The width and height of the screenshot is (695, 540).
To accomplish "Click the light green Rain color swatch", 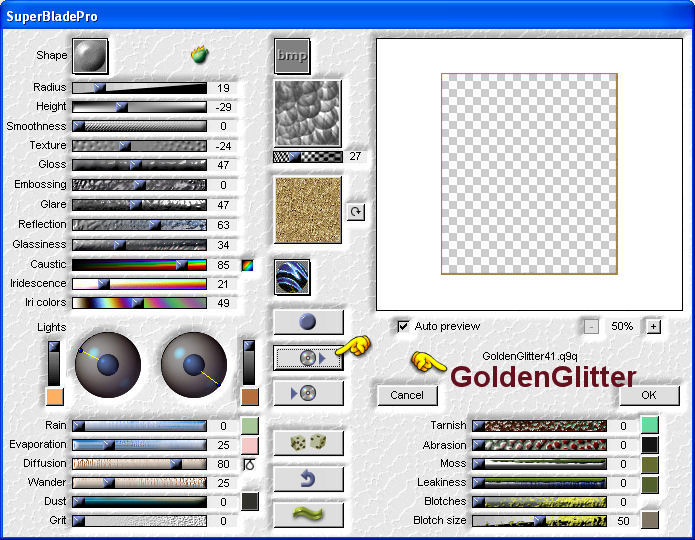I will (250, 426).
